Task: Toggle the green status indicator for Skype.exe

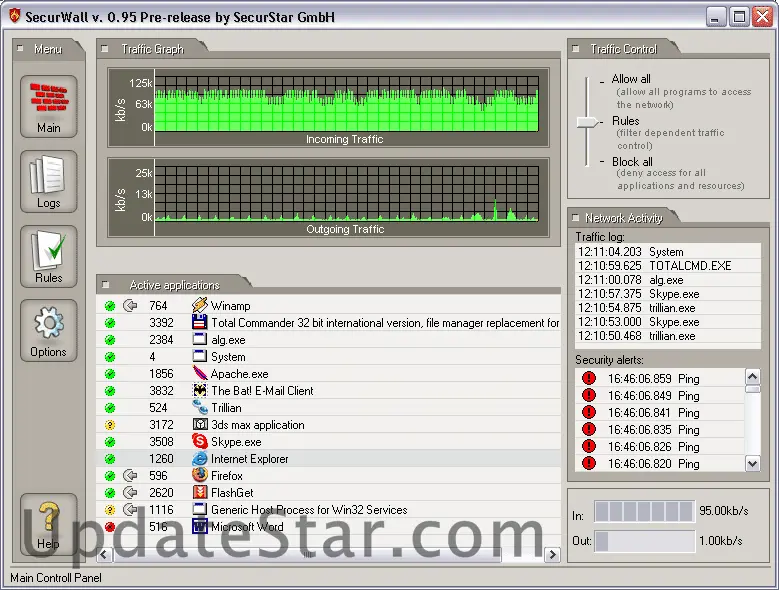Action: (110, 442)
